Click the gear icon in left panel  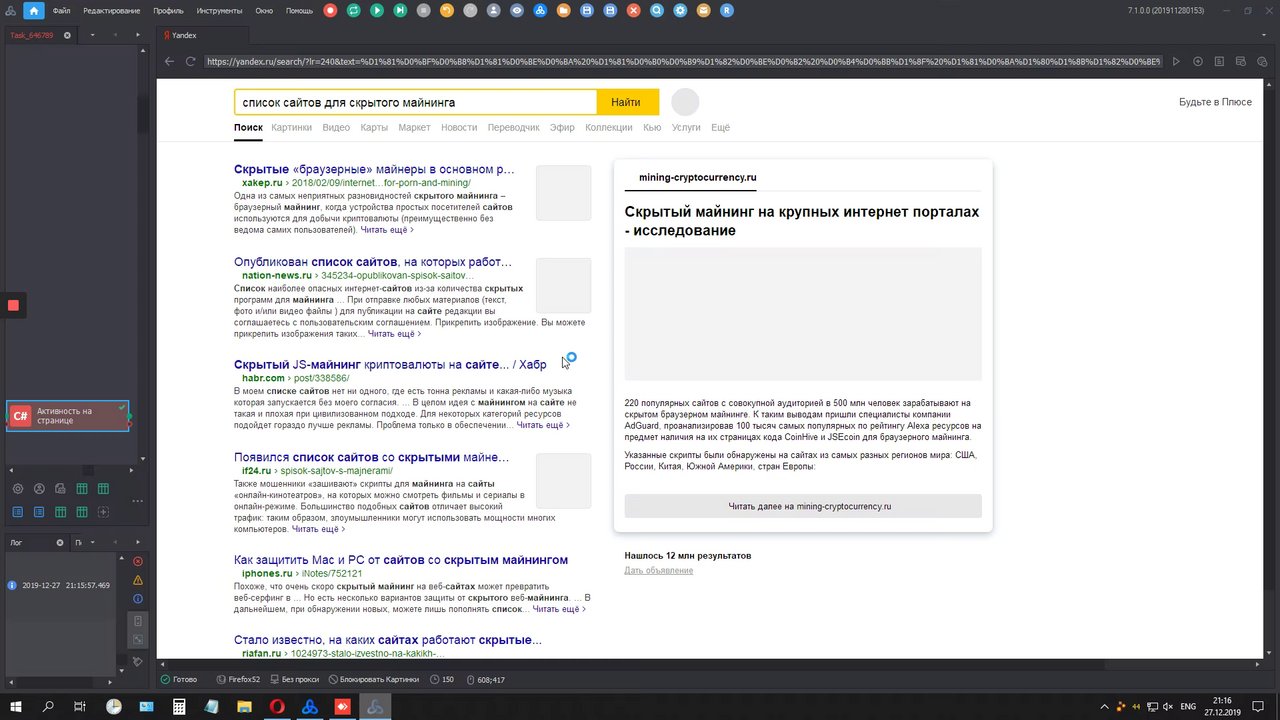pyautogui.click(x=18, y=489)
